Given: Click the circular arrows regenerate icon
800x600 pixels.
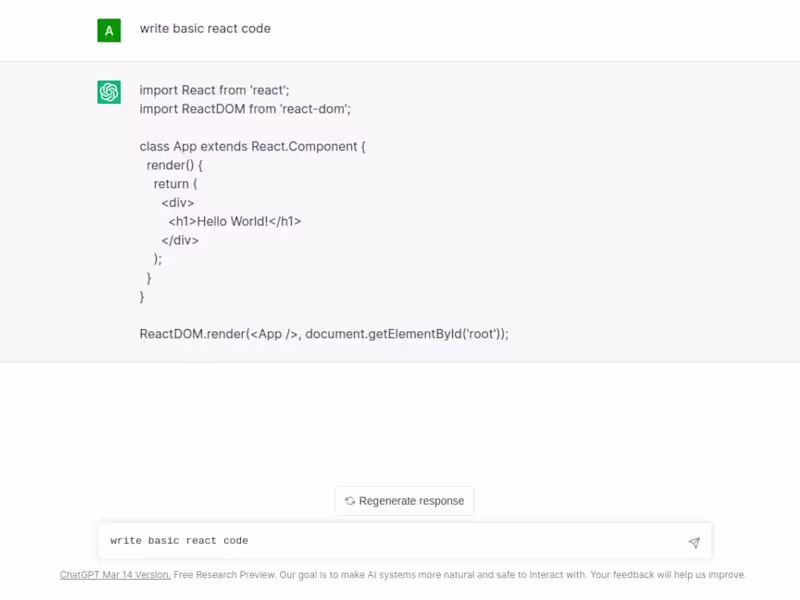Looking at the screenshot, I should [x=350, y=501].
